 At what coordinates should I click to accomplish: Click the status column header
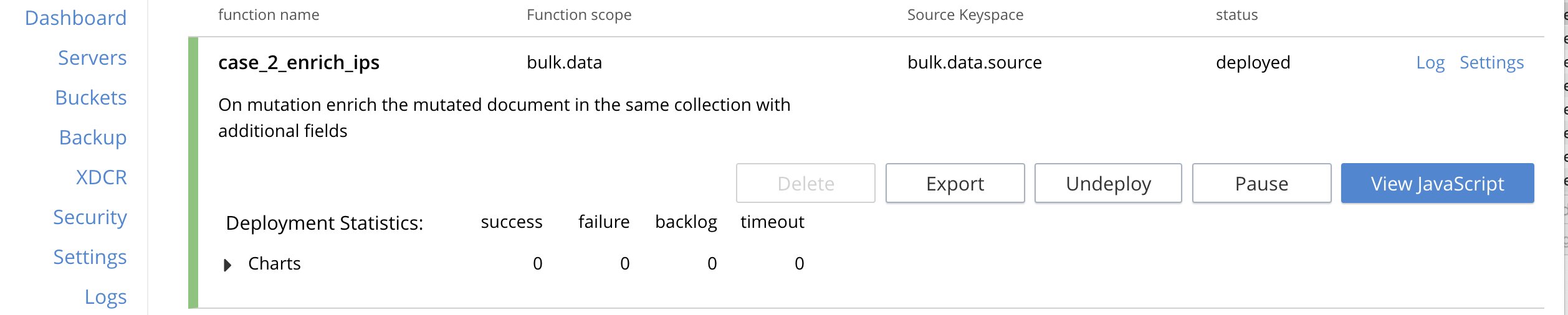[1236, 15]
